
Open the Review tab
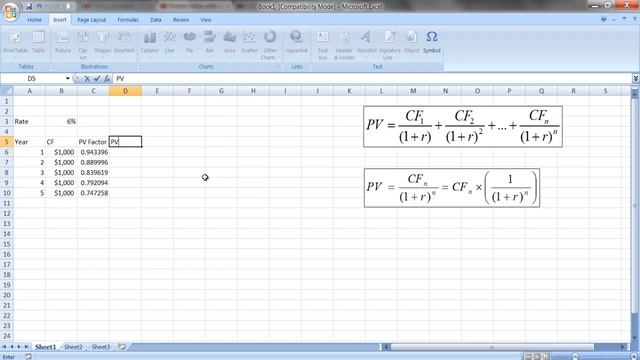point(181,20)
